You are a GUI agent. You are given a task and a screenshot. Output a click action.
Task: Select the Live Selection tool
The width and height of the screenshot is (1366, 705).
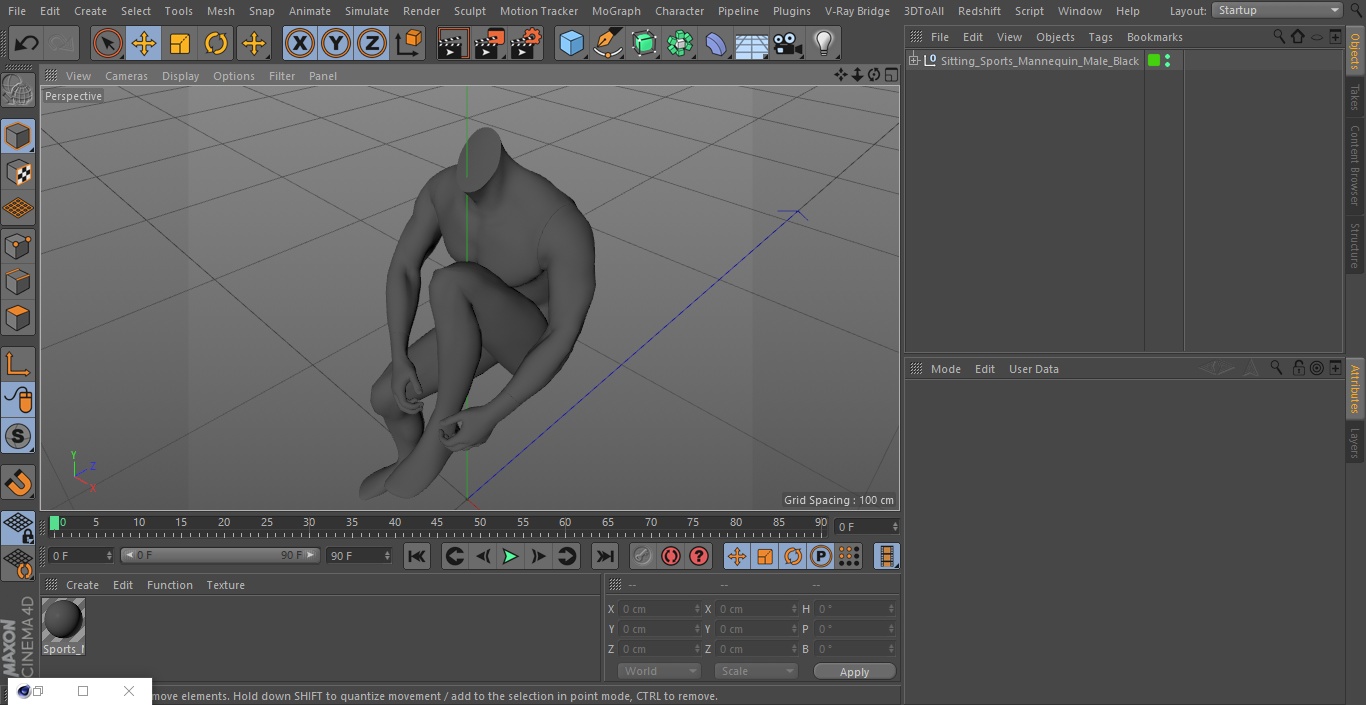point(108,44)
